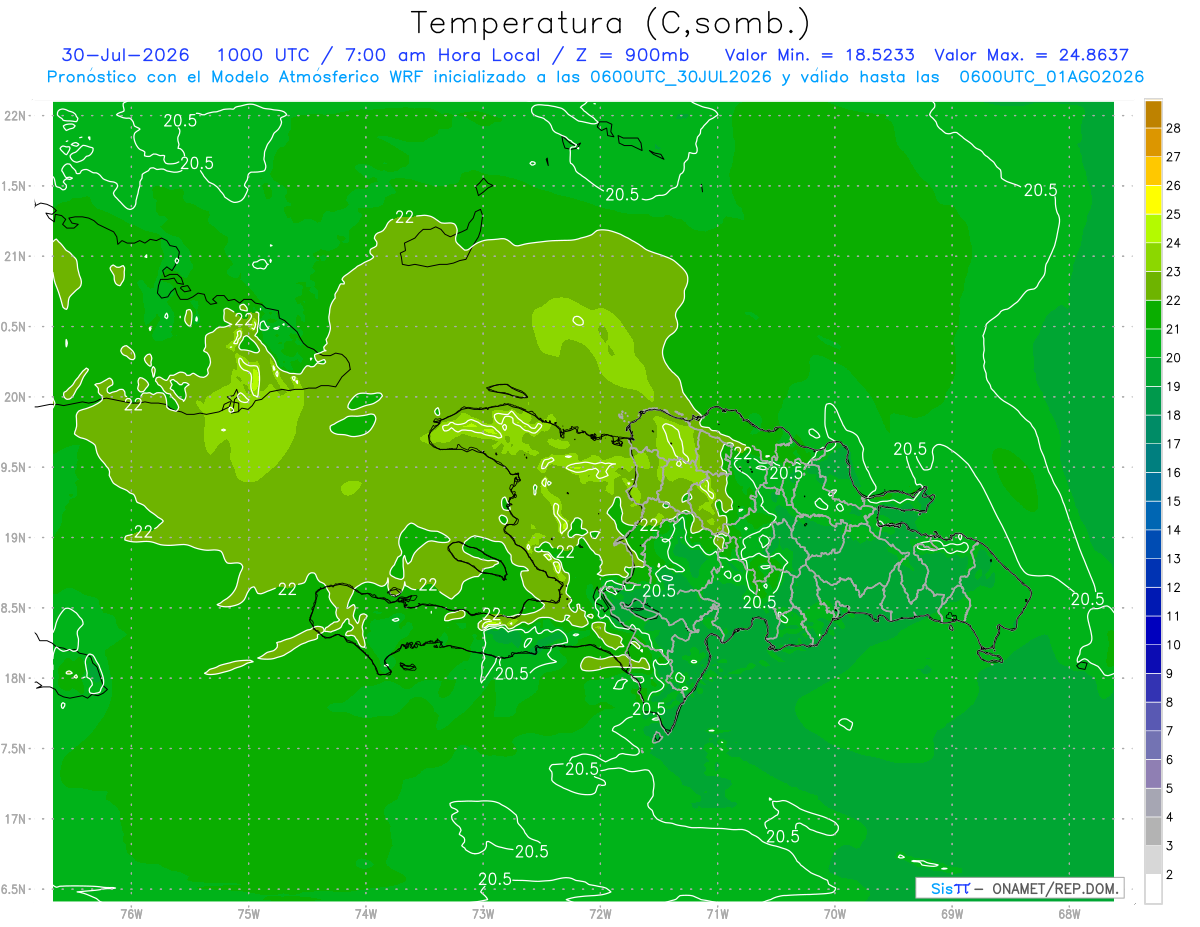The image size is (1200, 927).
Task: Pick the blue swatch between 13 and 14
Action: [1153, 544]
